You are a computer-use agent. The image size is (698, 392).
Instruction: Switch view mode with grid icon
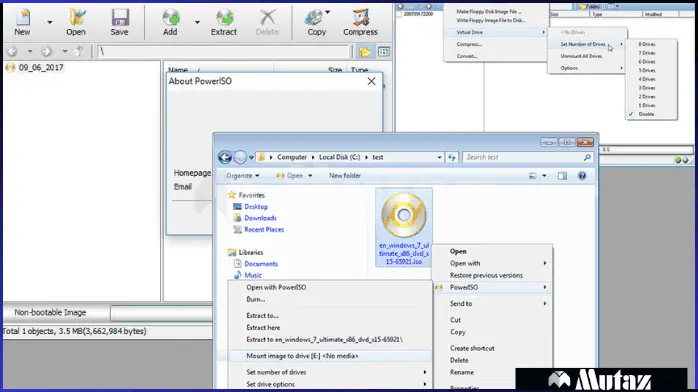pos(384,52)
